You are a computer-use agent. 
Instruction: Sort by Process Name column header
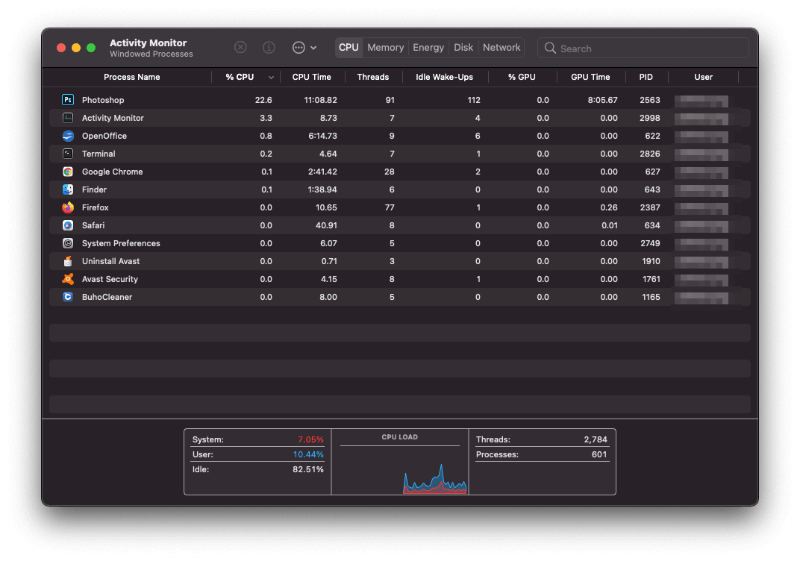click(x=132, y=77)
